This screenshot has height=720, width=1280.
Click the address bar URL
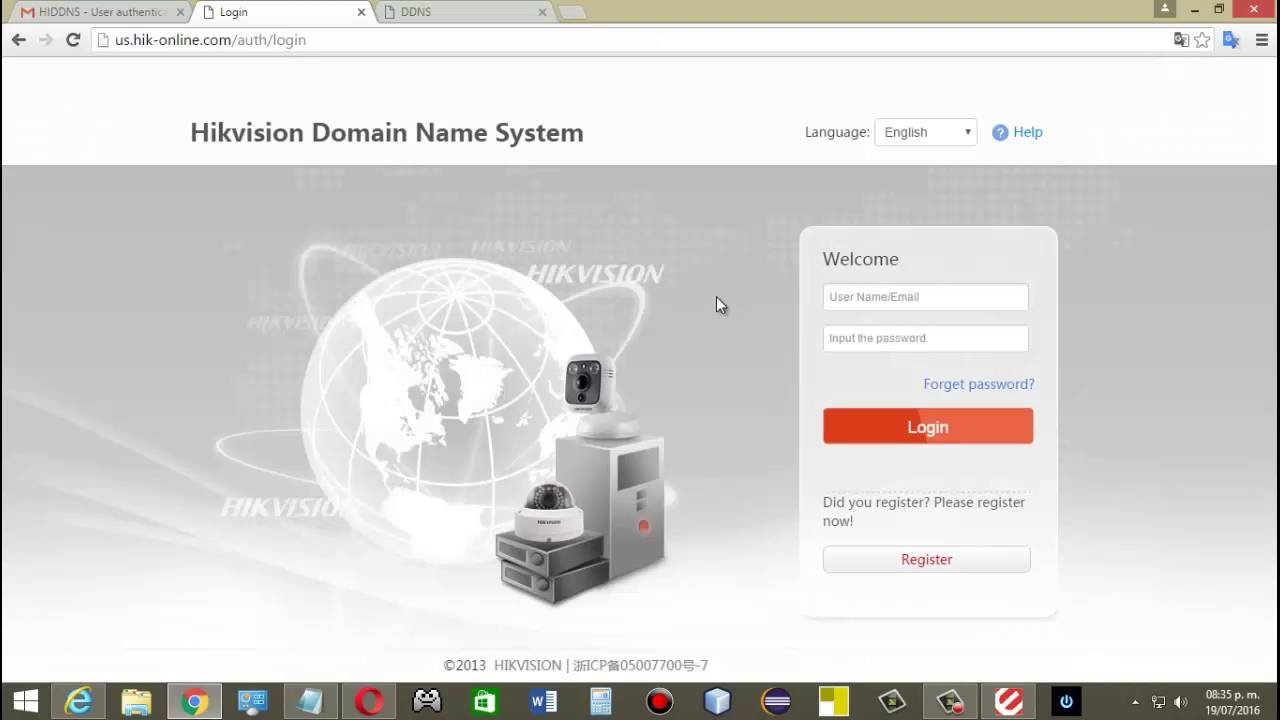[x=210, y=40]
